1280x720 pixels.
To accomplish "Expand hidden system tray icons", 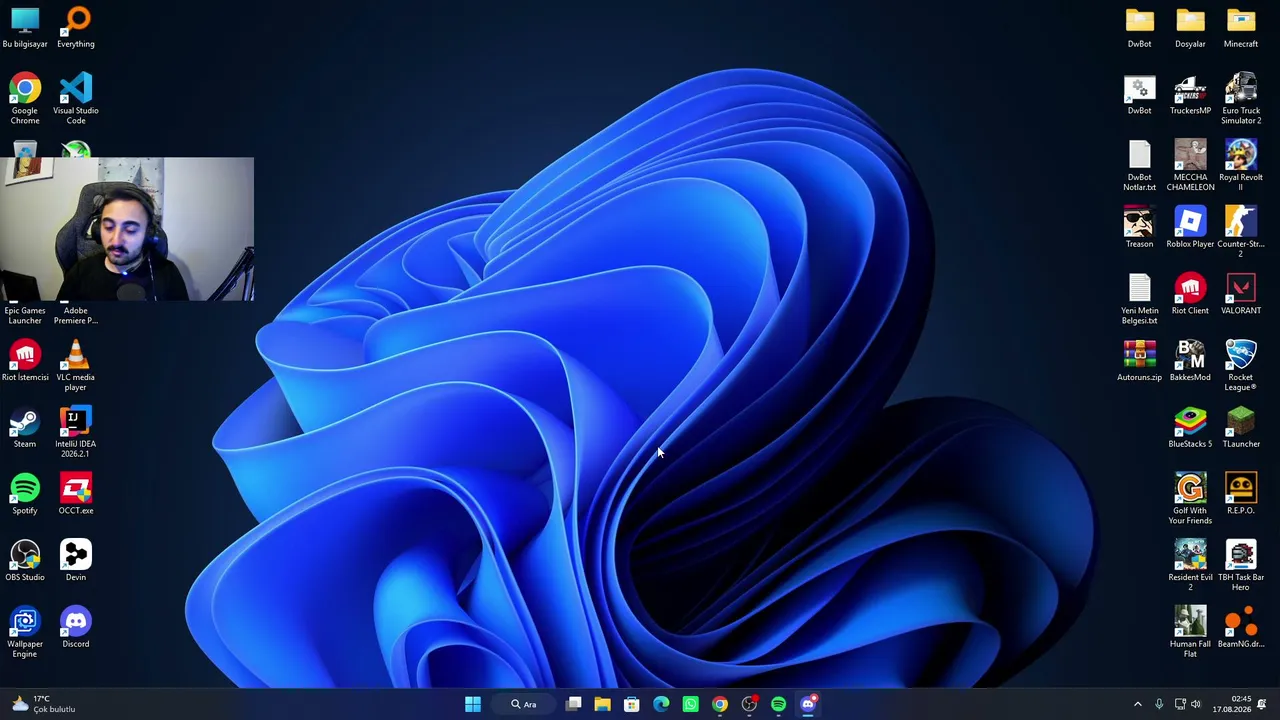I will tap(1137, 704).
